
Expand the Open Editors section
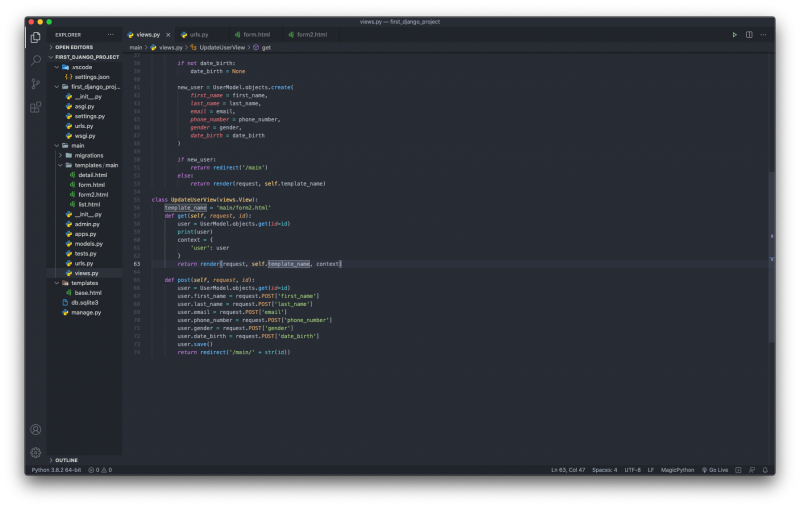tap(74, 47)
